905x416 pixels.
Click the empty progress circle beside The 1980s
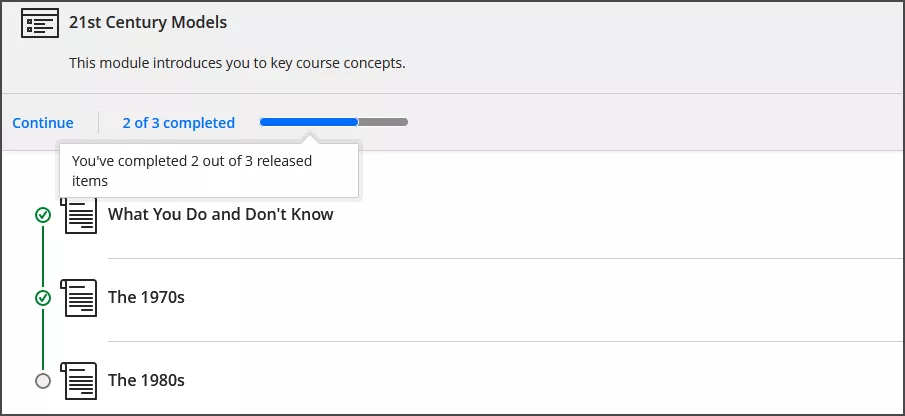point(42,381)
